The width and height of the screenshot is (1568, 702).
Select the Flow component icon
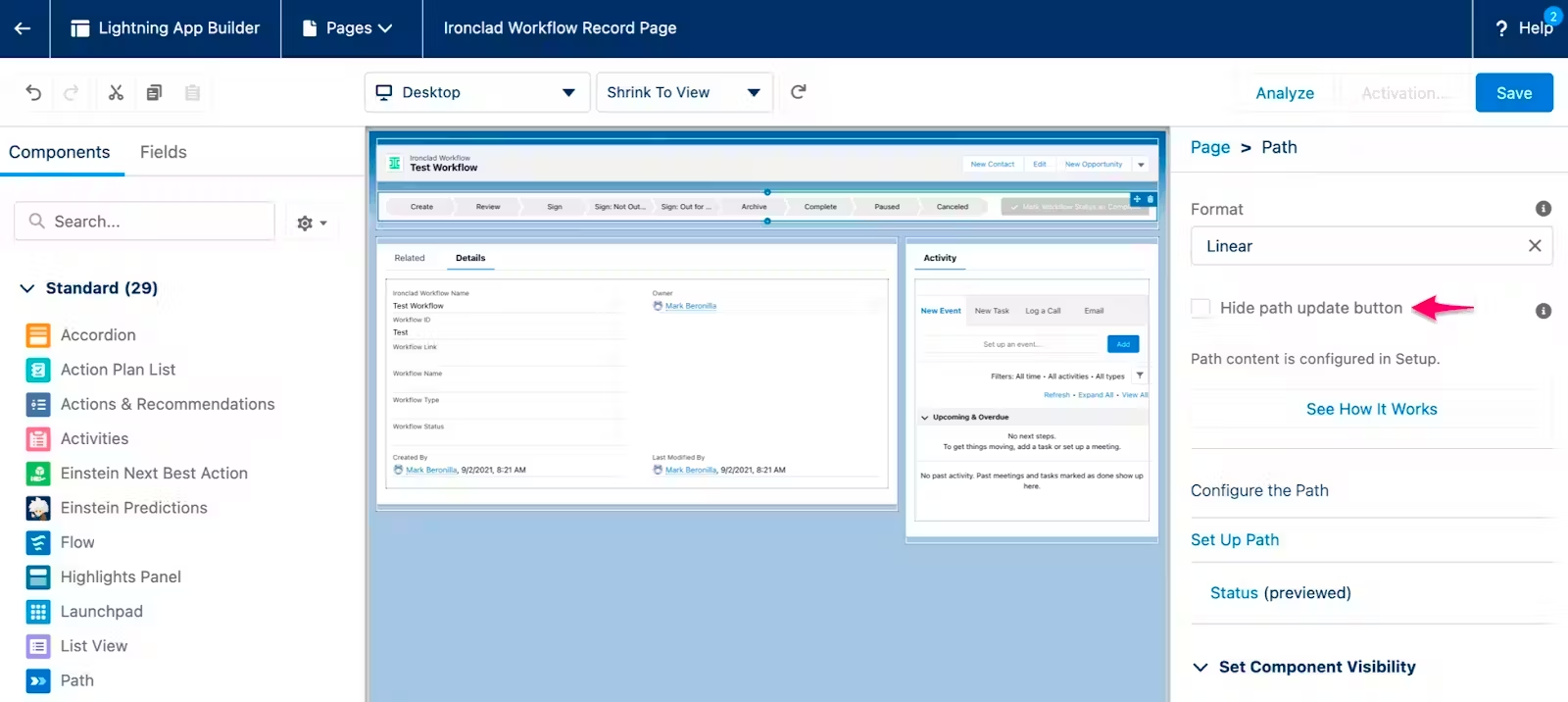tap(38, 542)
